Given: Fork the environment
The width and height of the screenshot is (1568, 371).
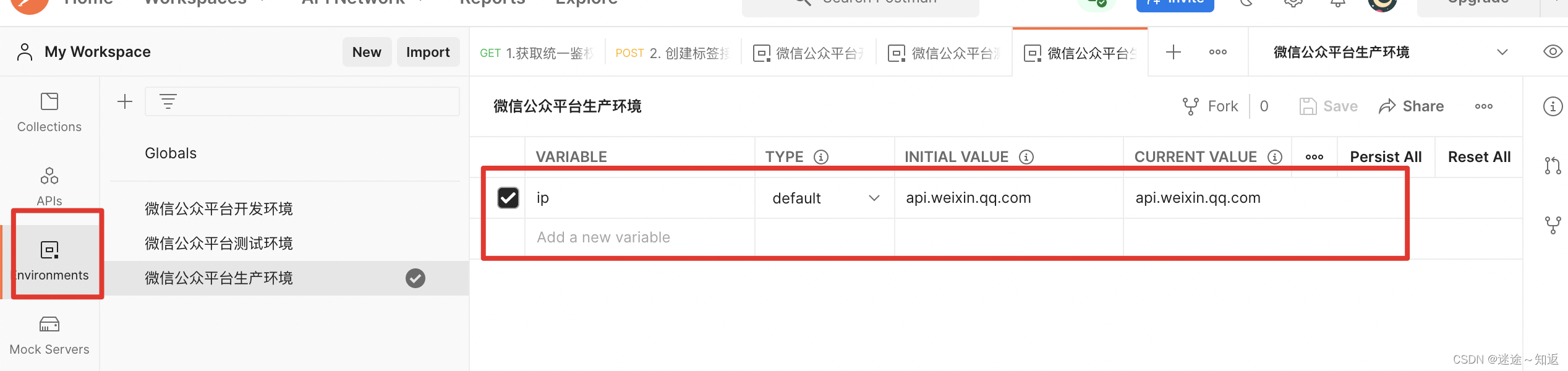Looking at the screenshot, I should tap(1210, 106).
